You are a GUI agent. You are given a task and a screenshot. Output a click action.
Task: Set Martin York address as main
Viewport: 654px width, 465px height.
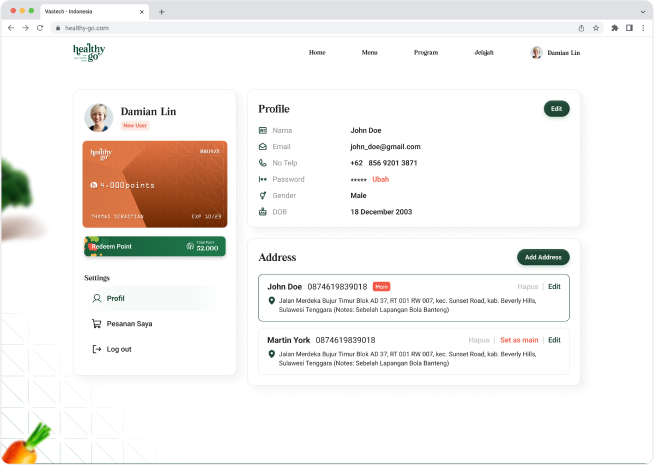pos(519,340)
